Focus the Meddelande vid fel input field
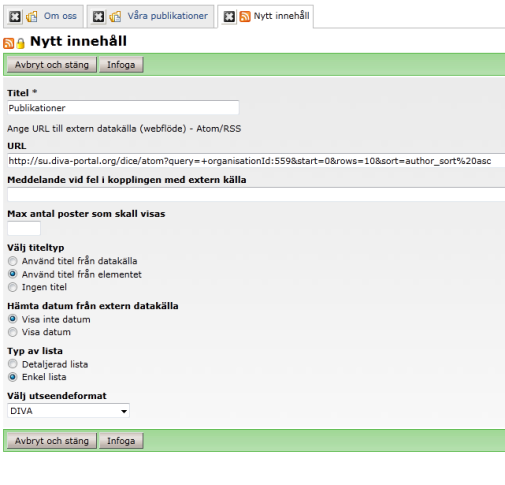This screenshot has height=485, width=505. pyautogui.click(x=256, y=194)
